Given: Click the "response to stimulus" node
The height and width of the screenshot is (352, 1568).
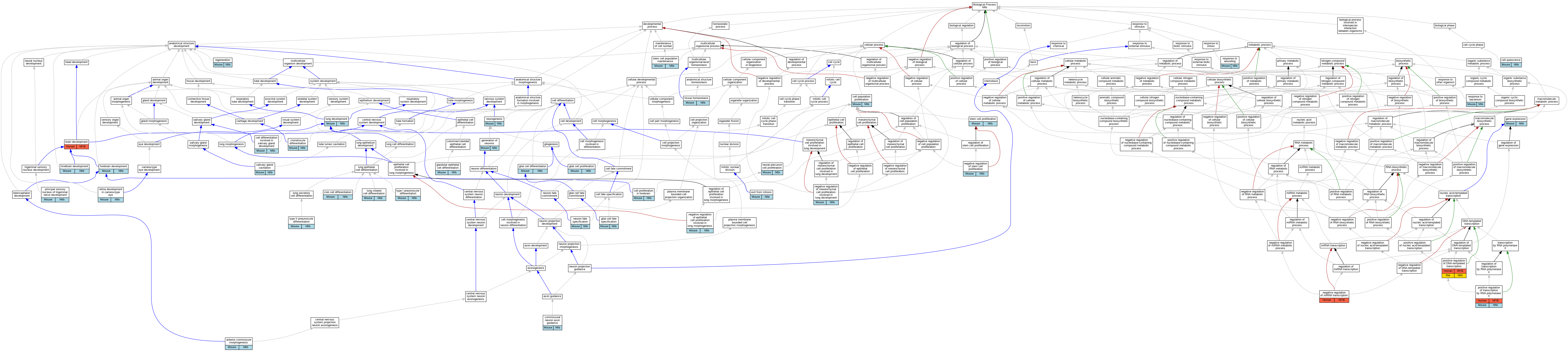Looking at the screenshot, I should 1140,25.
